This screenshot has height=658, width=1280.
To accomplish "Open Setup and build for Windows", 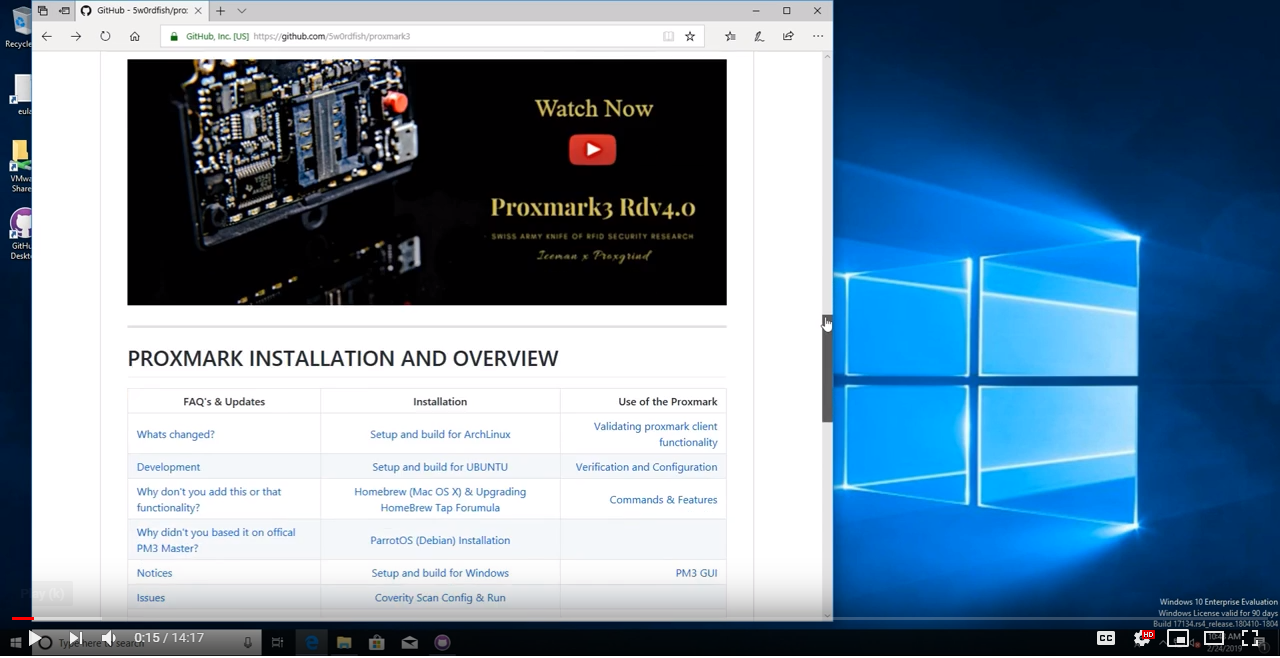I will 440,573.
